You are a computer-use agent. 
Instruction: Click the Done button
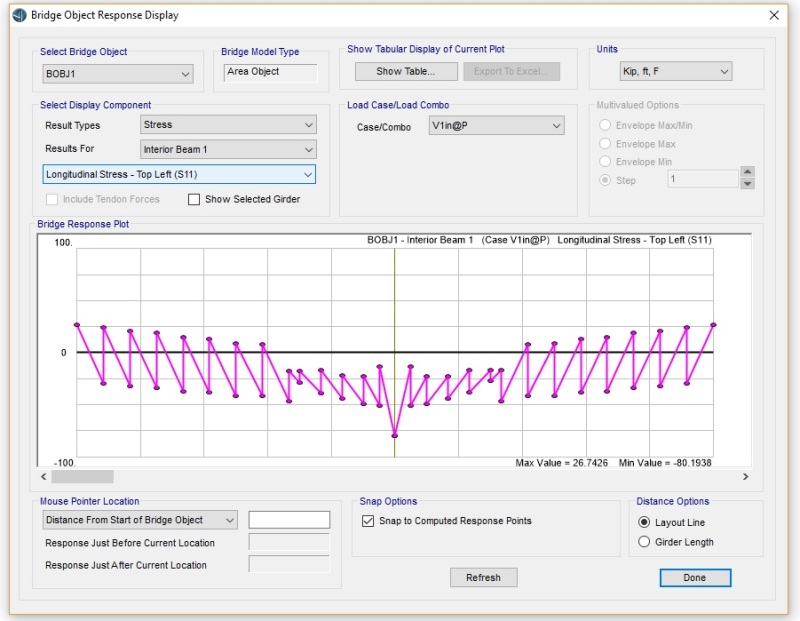(695, 578)
